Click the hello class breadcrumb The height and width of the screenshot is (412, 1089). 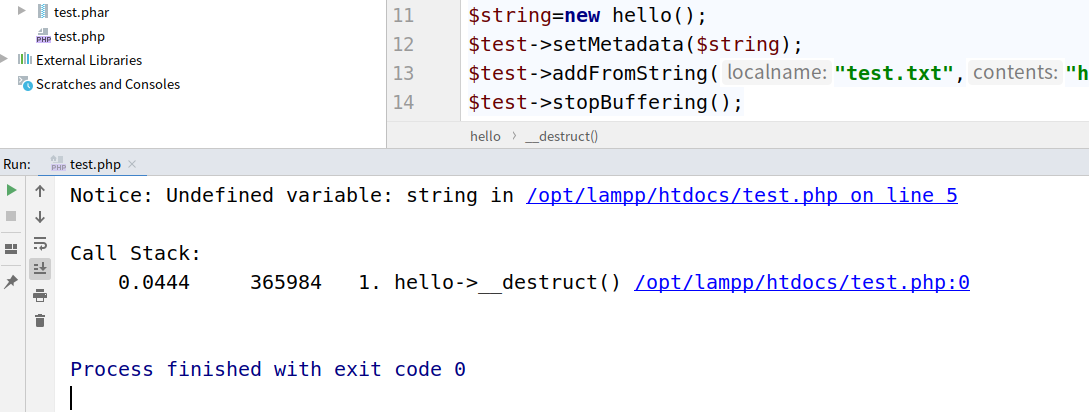(x=485, y=136)
